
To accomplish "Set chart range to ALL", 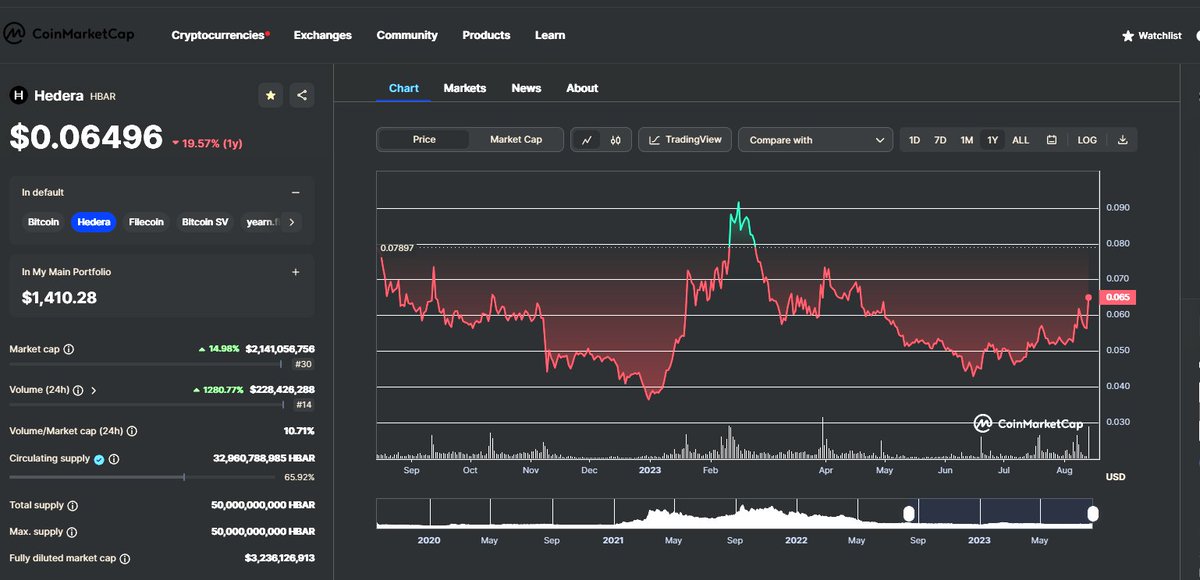I will tap(1020, 140).
